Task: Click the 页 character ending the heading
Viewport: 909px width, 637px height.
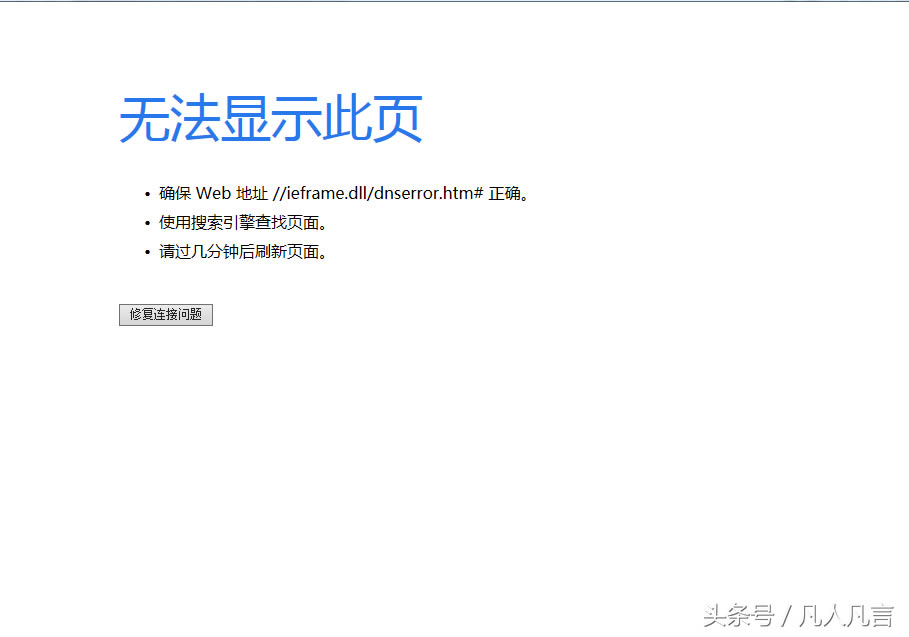Action: coord(397,120)
